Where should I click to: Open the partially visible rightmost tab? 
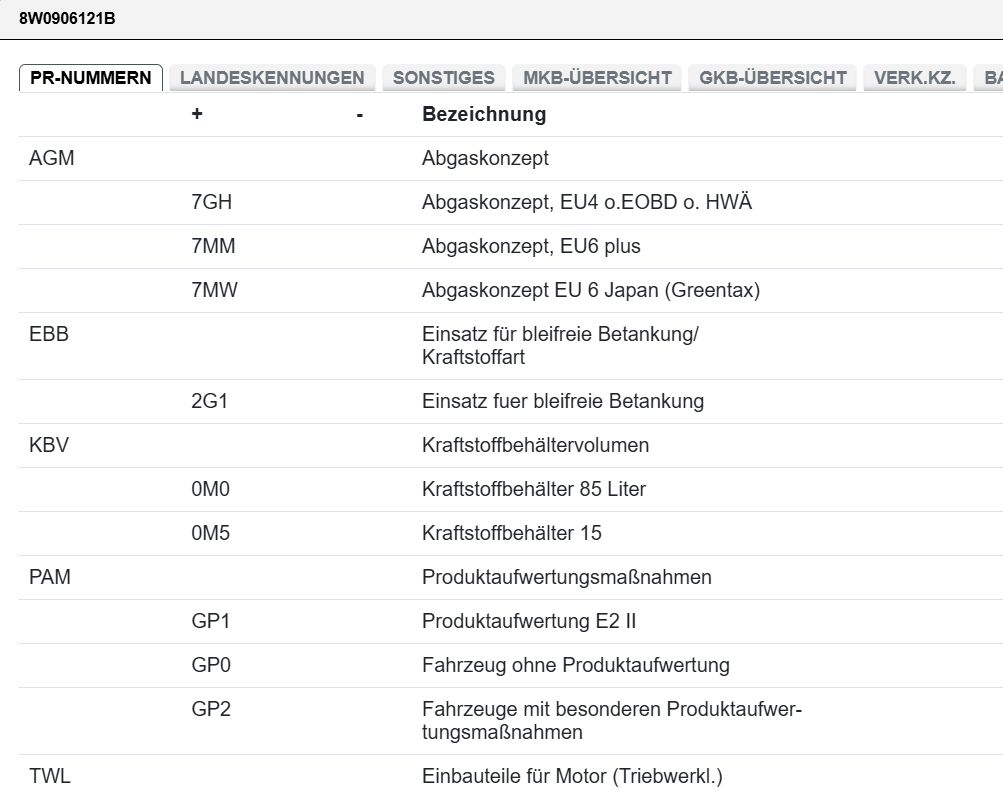[x=993, y=76]
